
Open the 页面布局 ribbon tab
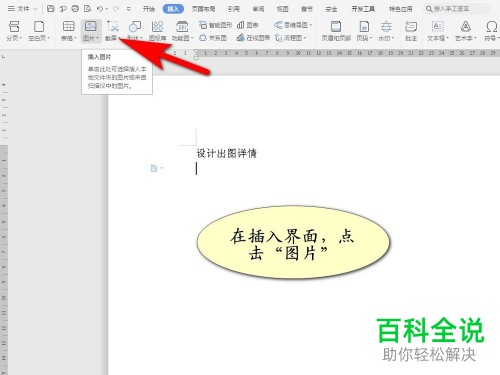pyautogui.click(x=203, y=9)
